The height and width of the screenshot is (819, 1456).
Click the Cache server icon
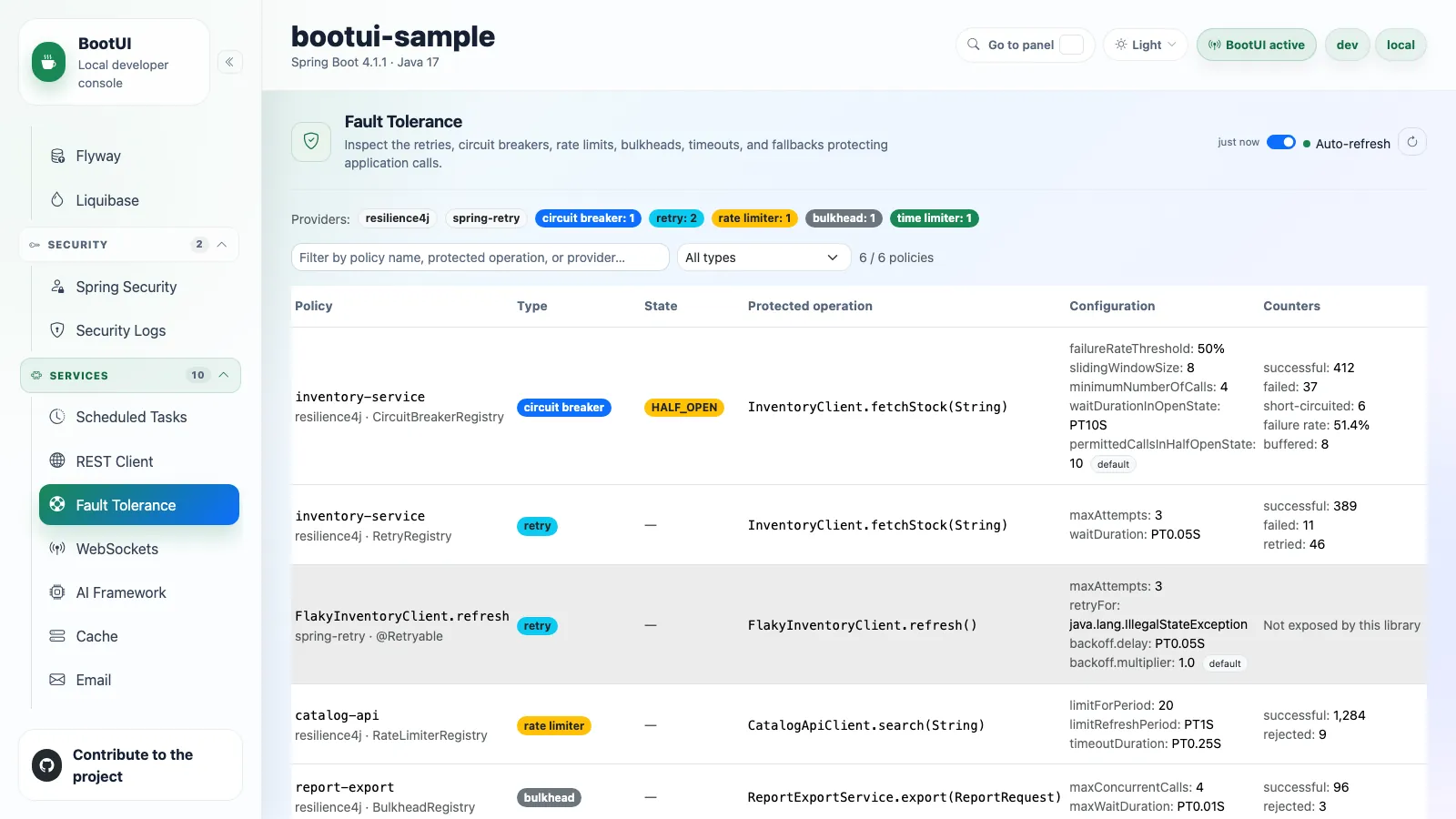tap(57, 636)
